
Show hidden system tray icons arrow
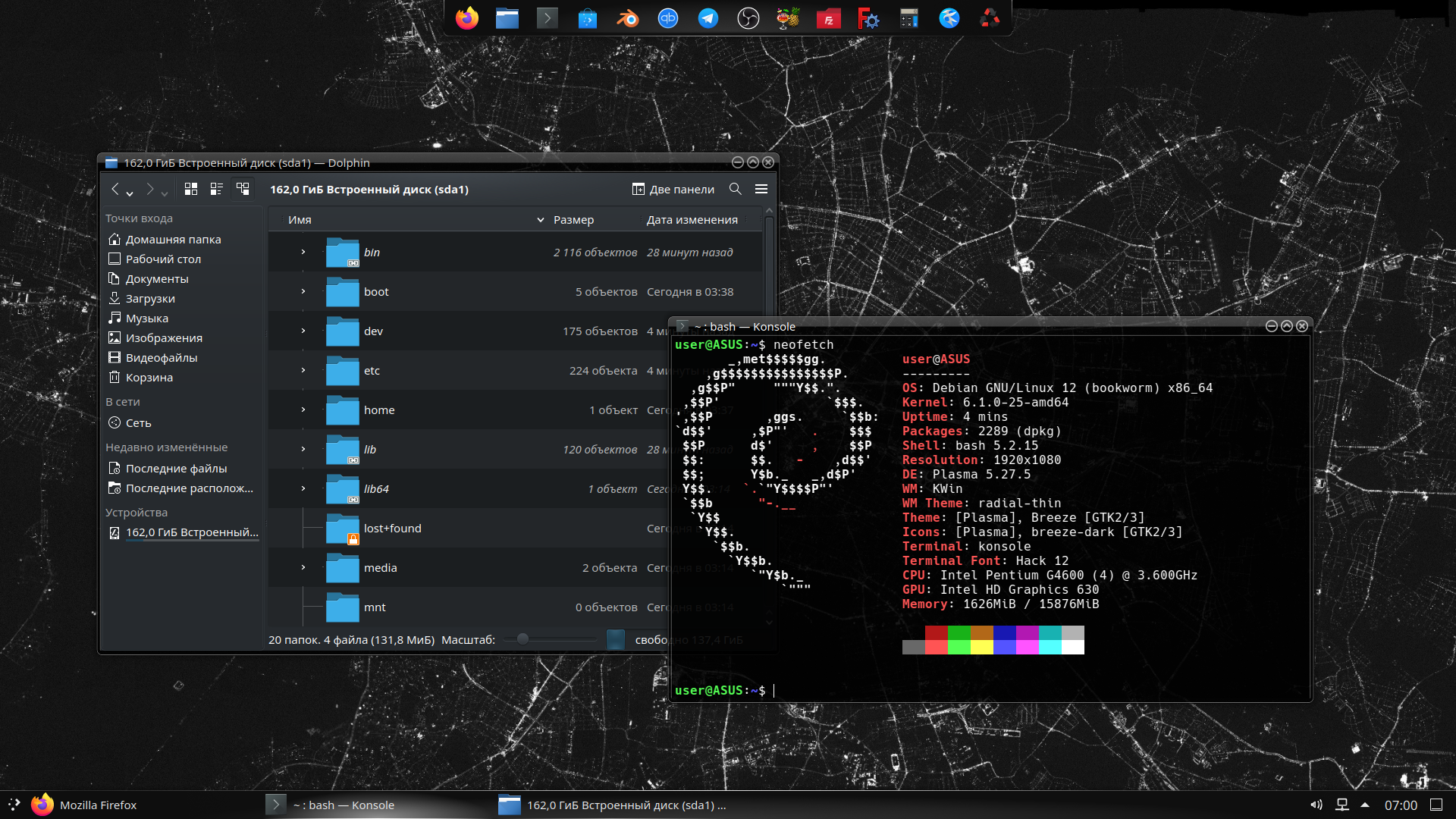pyautogui.click(x=1365, y=805)
